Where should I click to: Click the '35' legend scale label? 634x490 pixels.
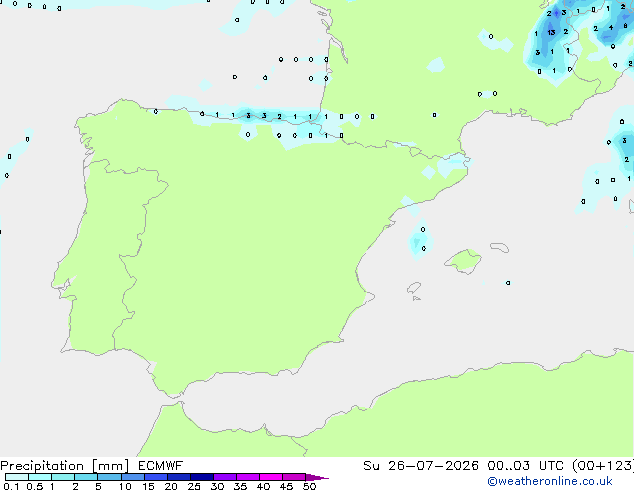(240, 486)
